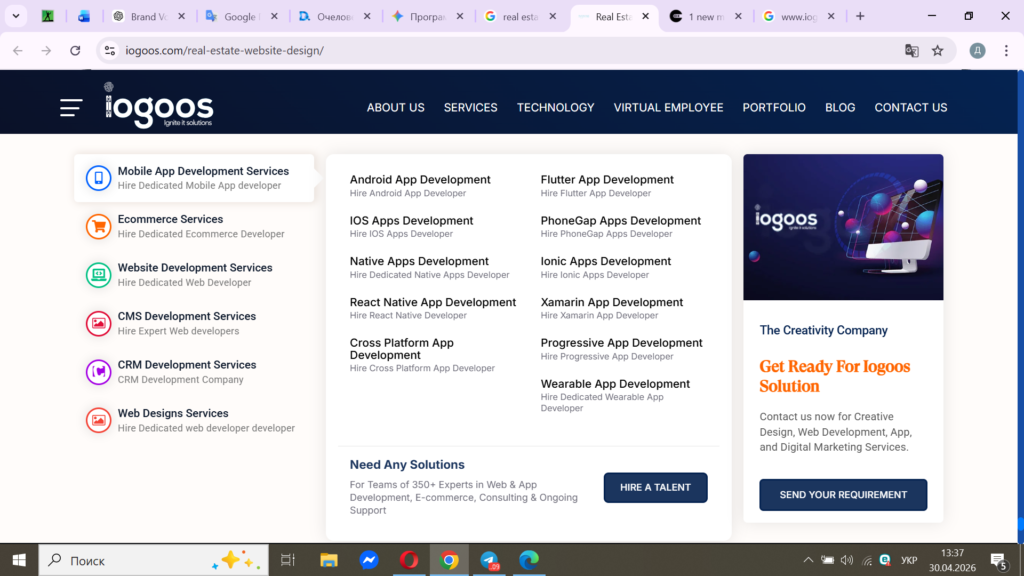Show hidden system tray icons chevron
The height and width of the screenshot is (576, 1024).
point(808,560)
